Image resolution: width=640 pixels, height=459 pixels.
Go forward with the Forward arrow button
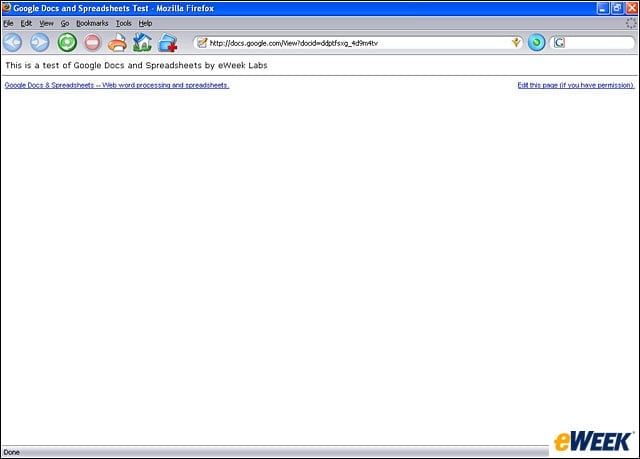[40, 42]
